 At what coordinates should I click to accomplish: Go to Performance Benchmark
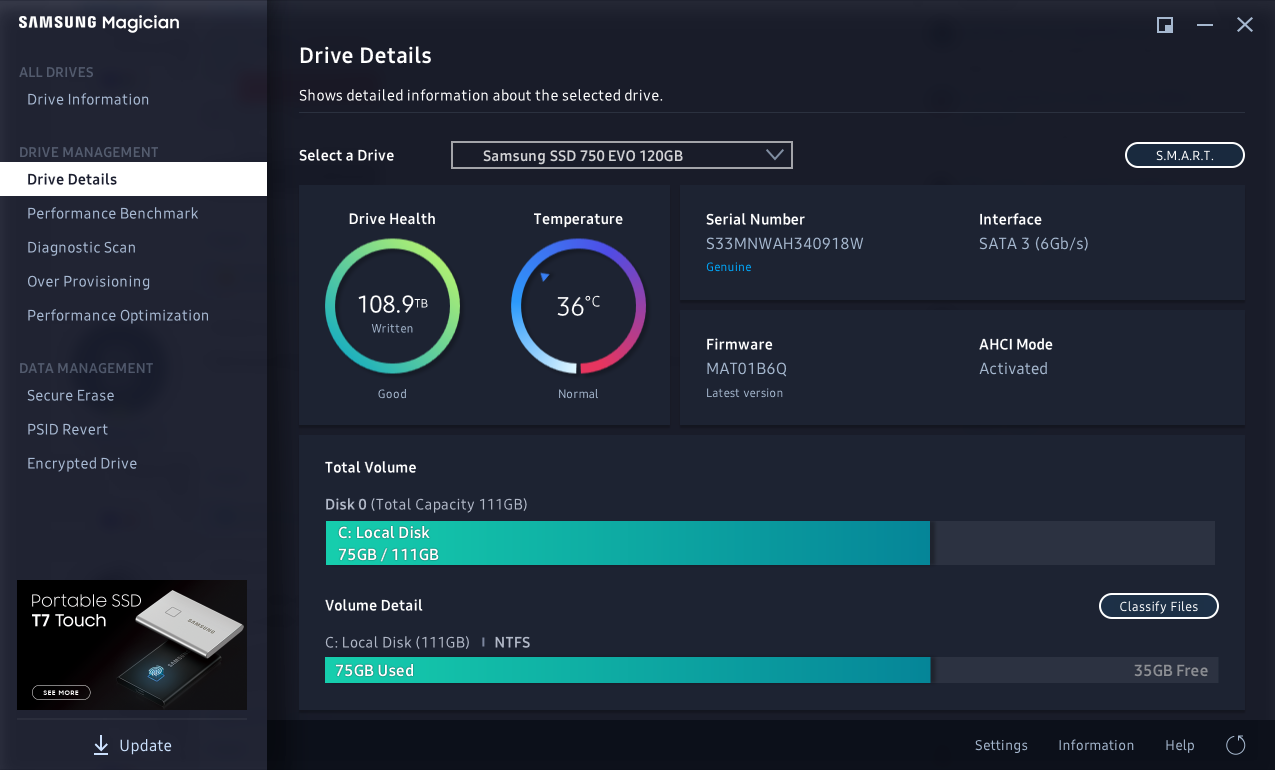(x=113, y=213)
